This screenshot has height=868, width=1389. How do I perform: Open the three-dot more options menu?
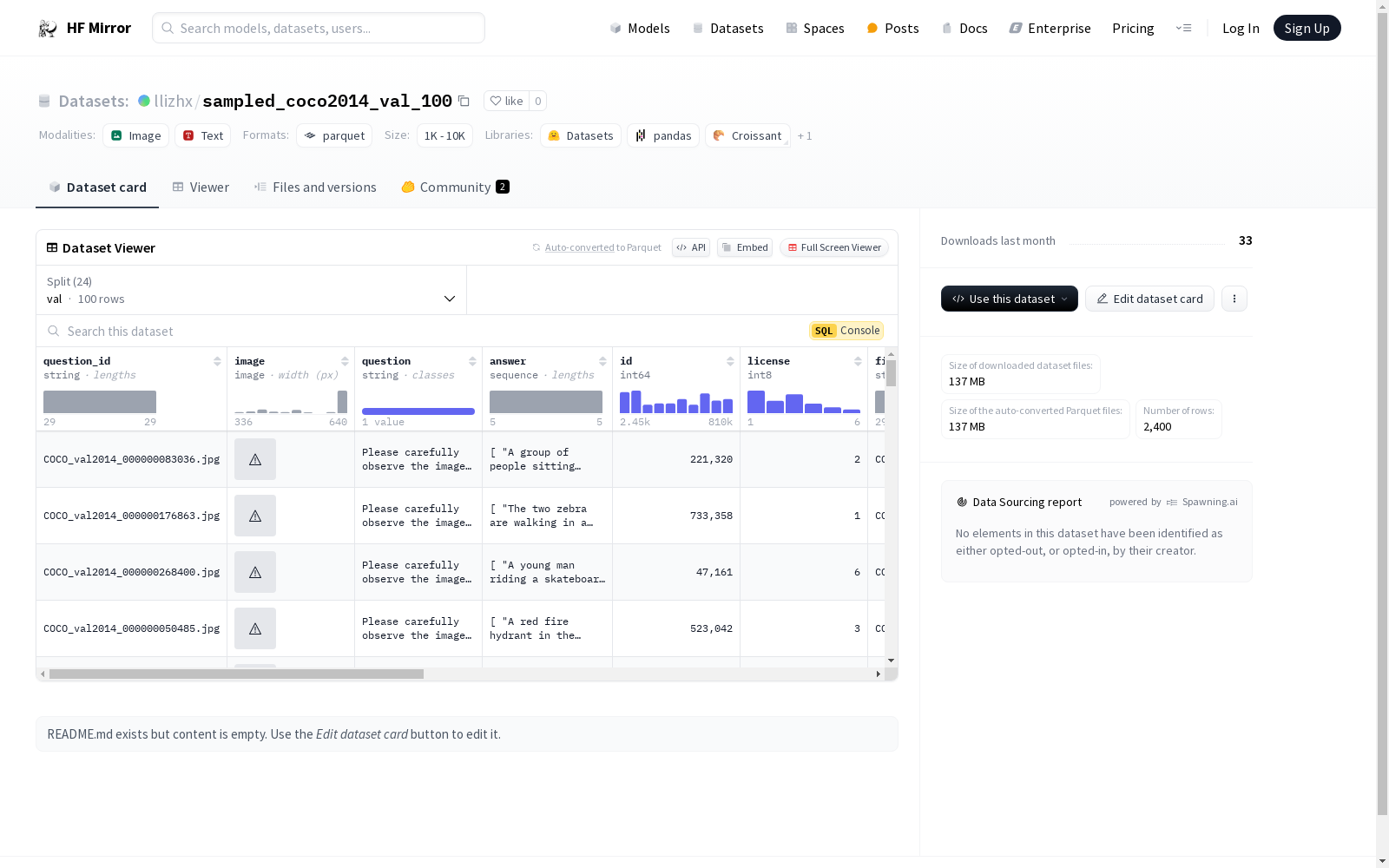point(1234,299)
